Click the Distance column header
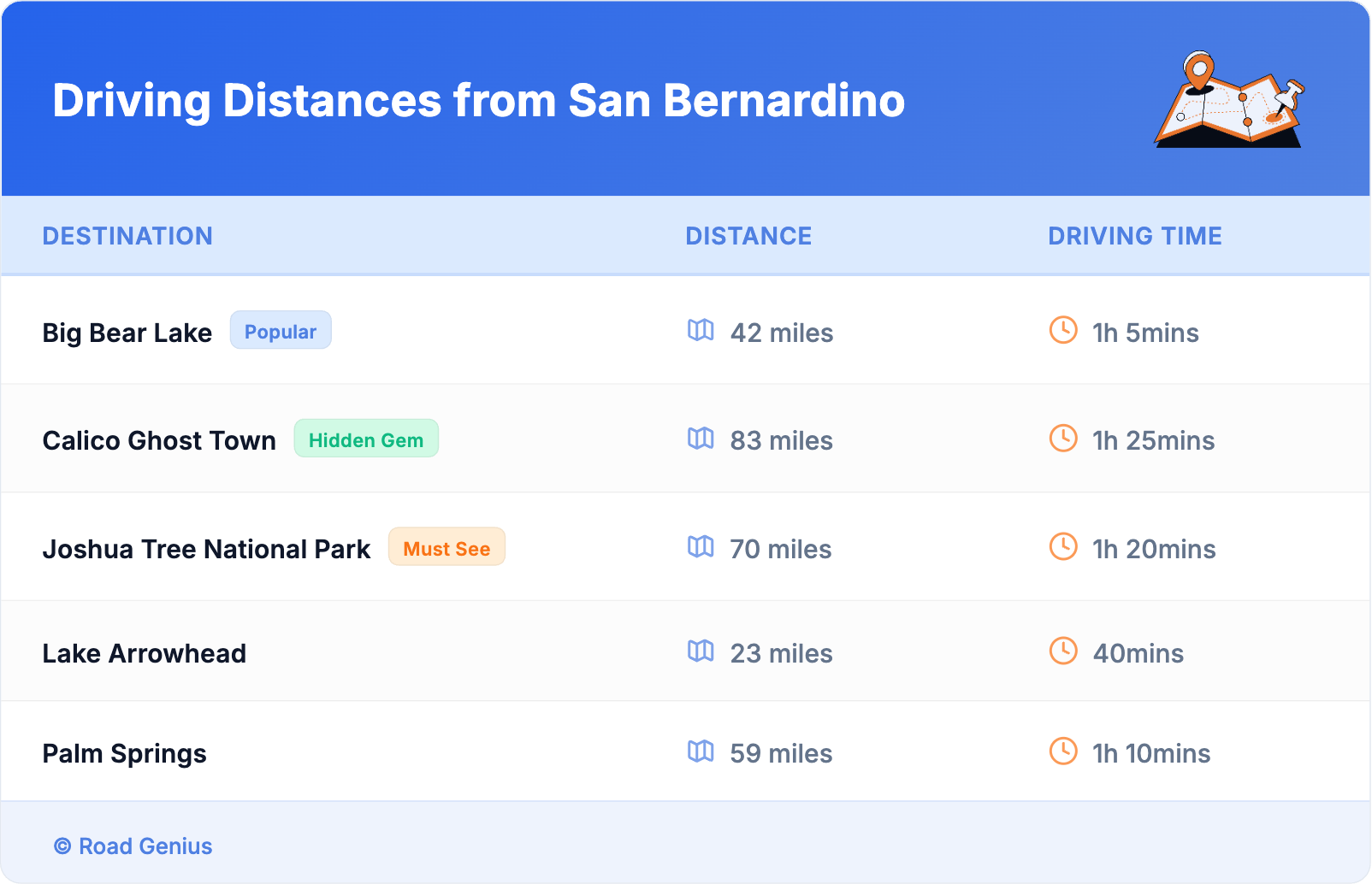 748,236
